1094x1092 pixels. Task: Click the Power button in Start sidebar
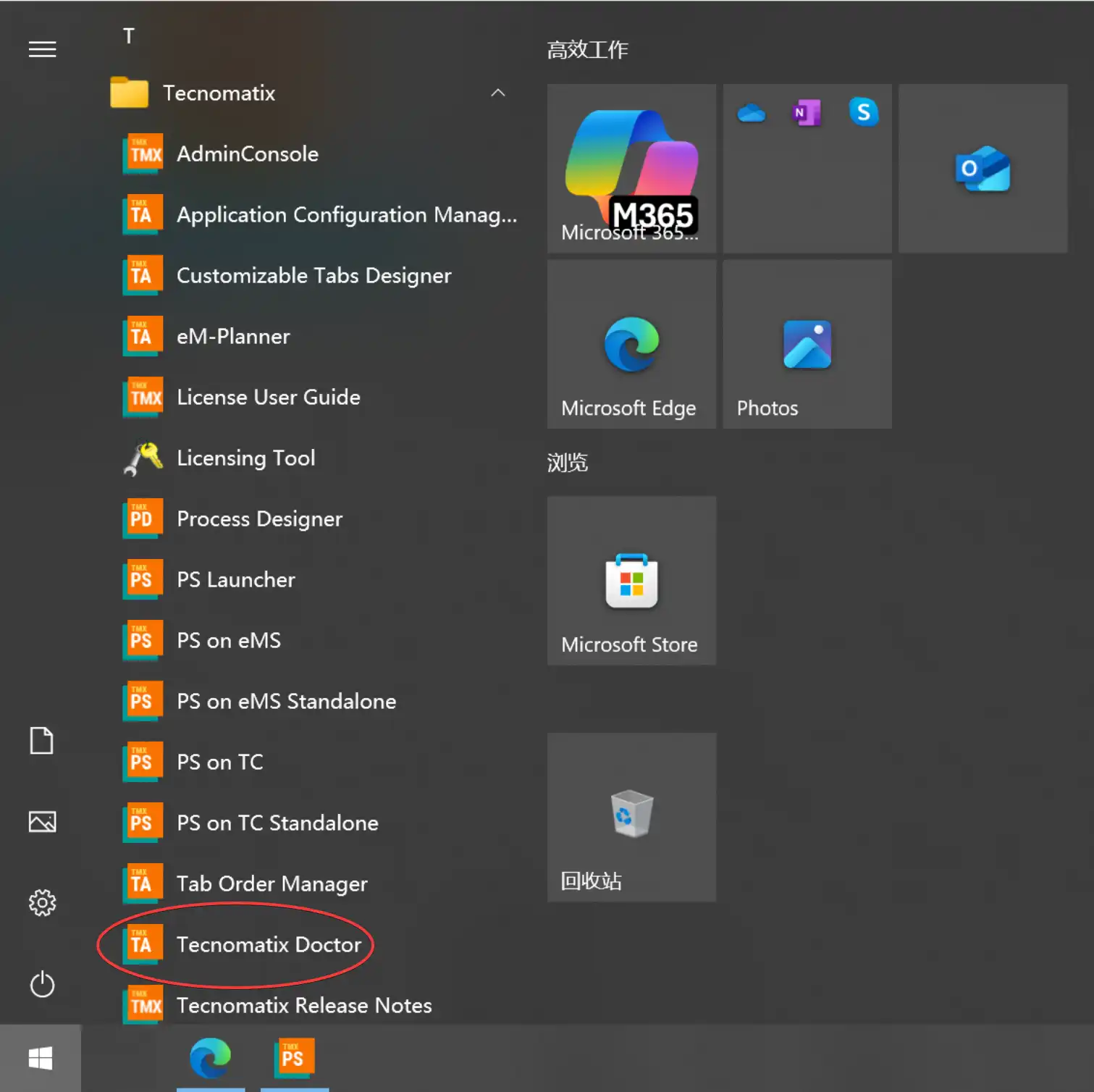[x=42, y=984]
